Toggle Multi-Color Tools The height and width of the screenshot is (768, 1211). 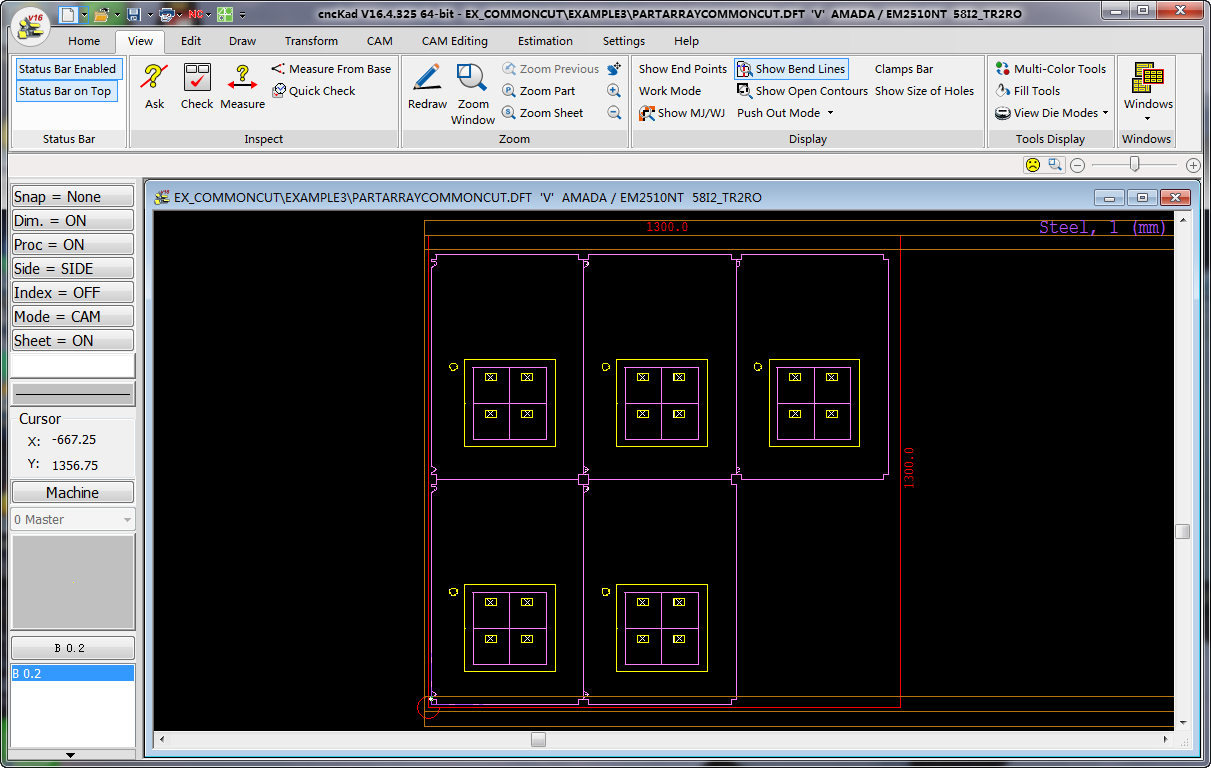tap(1050, 69)
